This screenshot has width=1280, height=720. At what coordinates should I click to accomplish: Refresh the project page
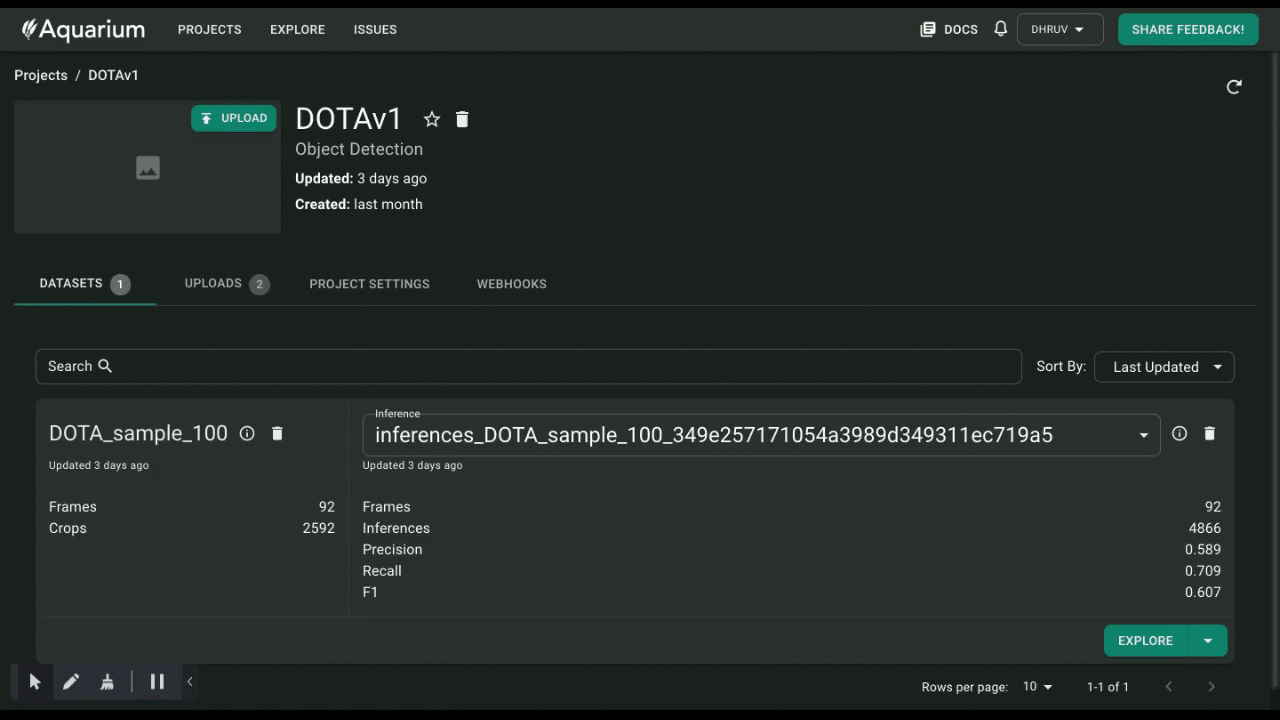click(x=1234, y=87)
